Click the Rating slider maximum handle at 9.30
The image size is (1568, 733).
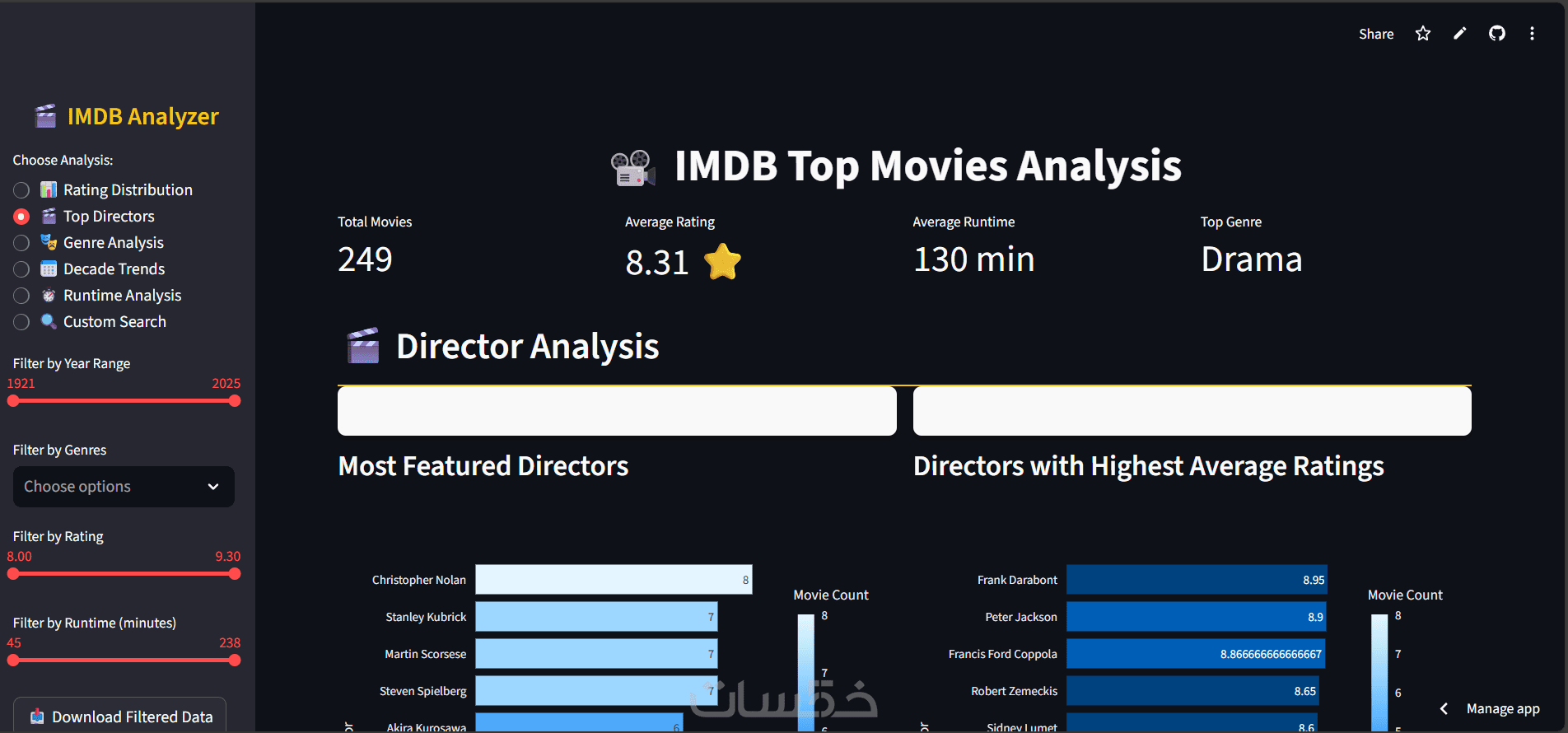(235, 574)
